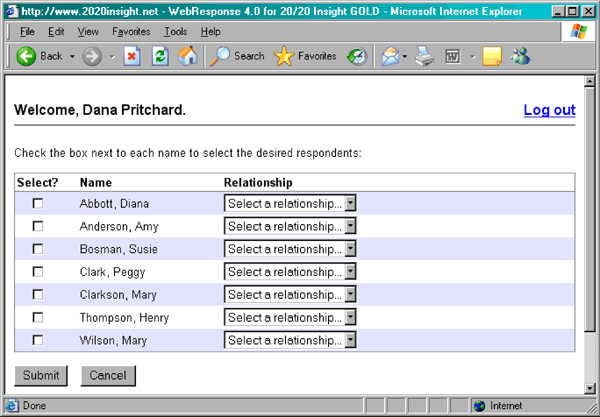Screen dimensions: 600x417
Task: Open the View menu
Action: pos(88,32)
